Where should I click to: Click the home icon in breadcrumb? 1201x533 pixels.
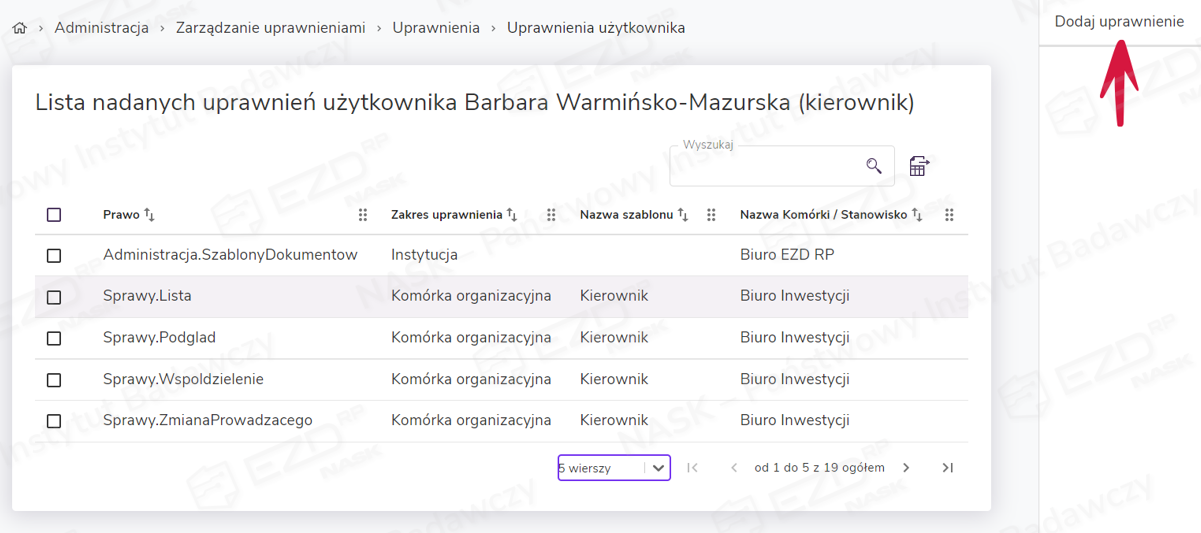click(20, 29)
